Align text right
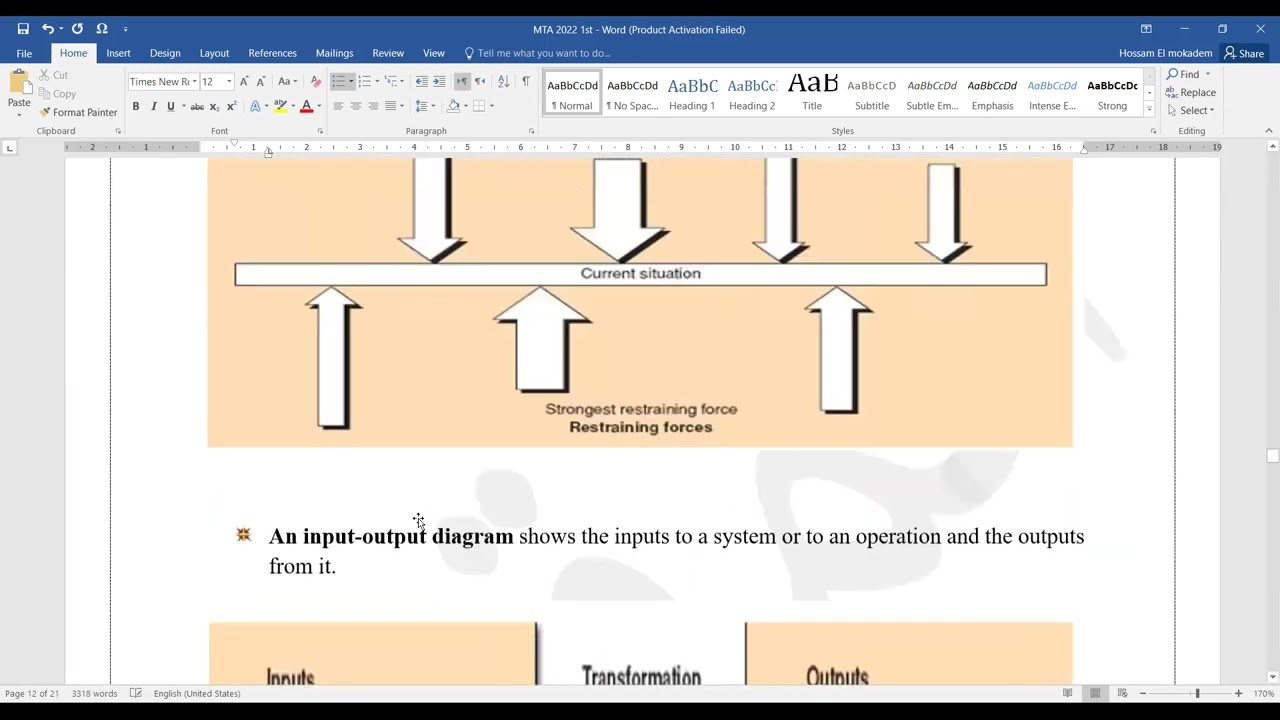This screenshot has height=720, width=1280. pos(373,106)
